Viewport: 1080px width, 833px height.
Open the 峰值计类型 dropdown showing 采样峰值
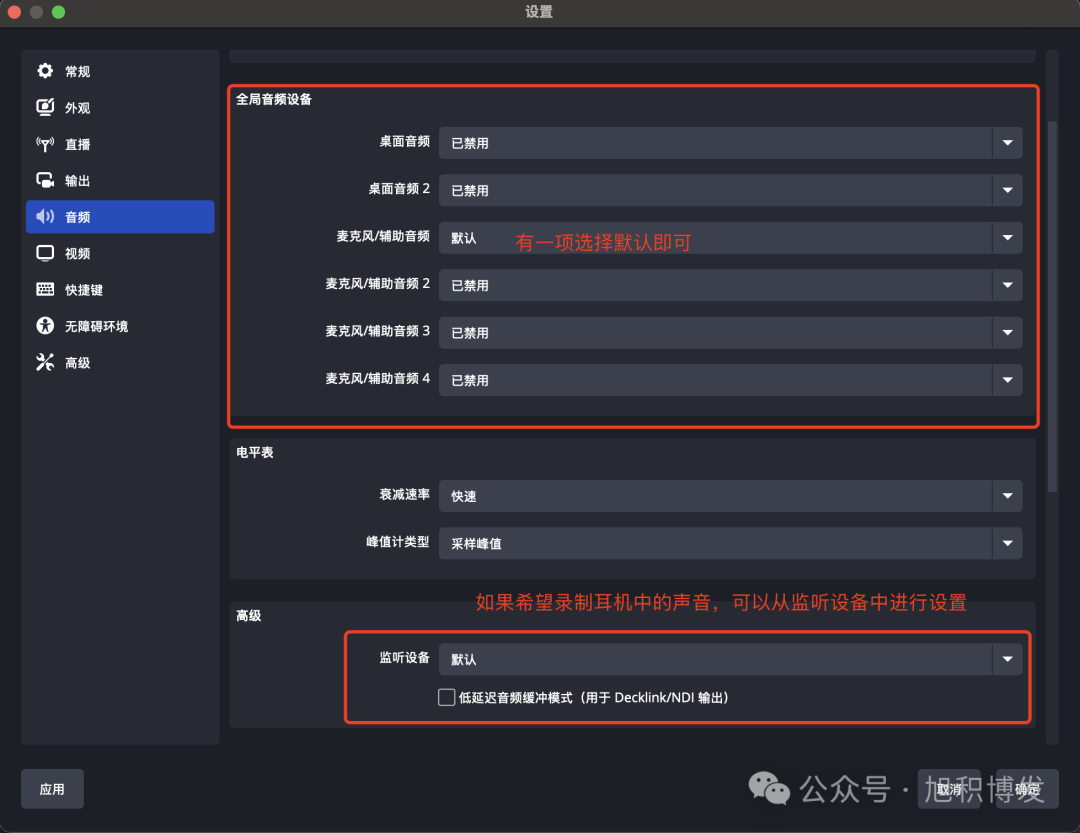coord(1007,543)
